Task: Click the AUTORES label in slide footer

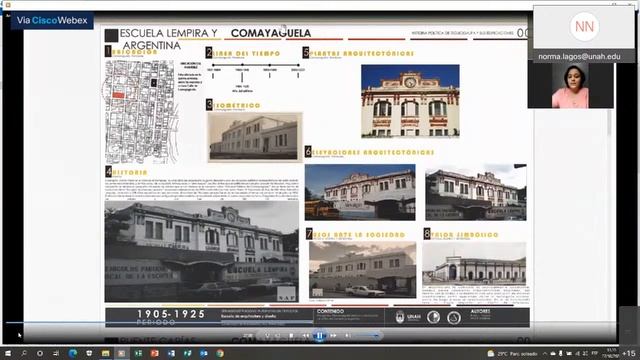Action: click(x=480, y=311)
